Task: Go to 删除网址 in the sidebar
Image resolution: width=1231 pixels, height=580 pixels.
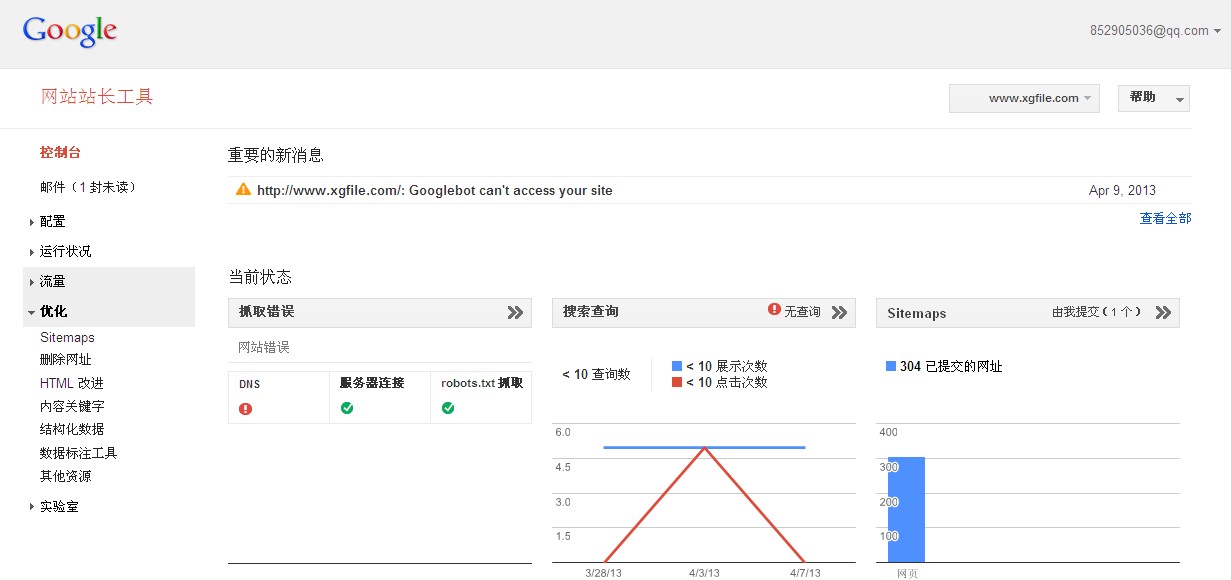Action: 66,360
